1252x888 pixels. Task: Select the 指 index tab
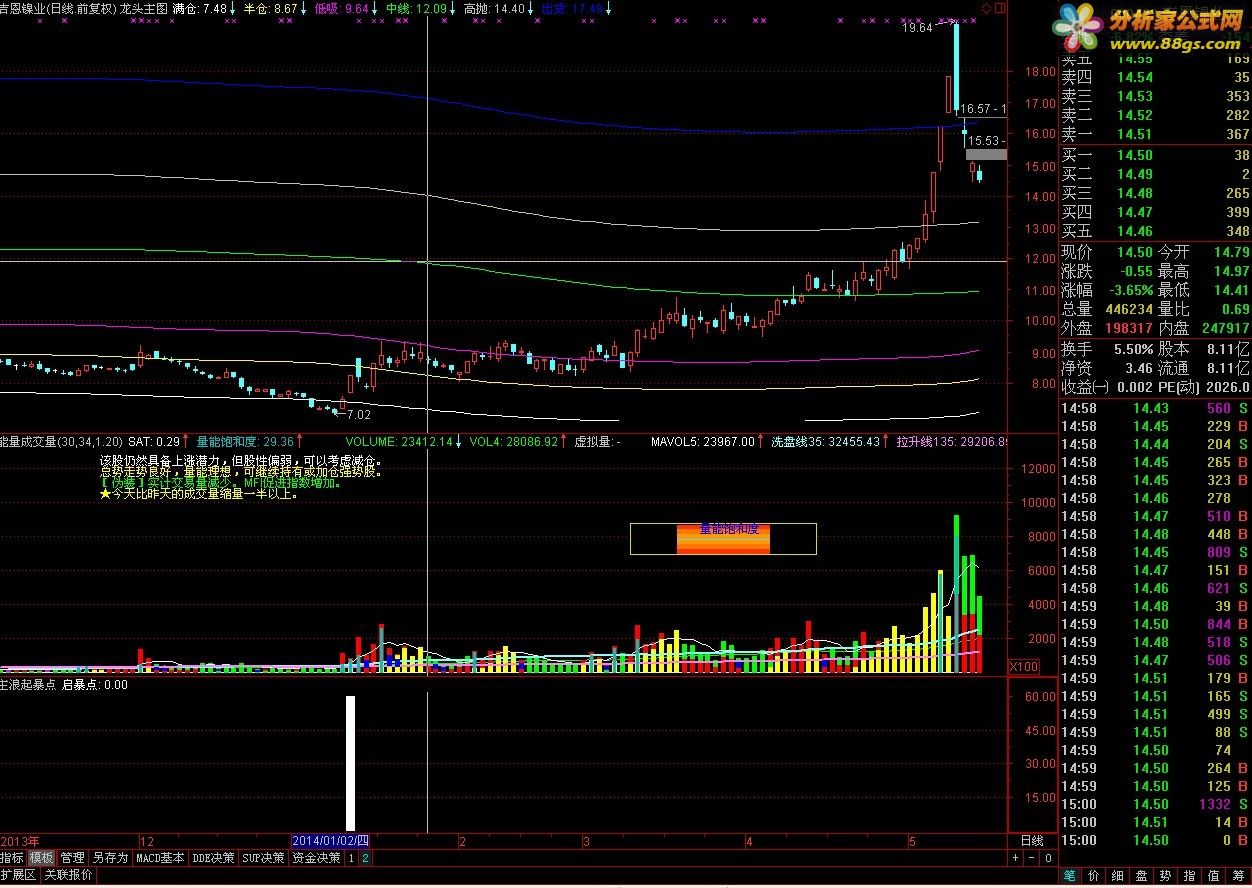(1190, 875)
